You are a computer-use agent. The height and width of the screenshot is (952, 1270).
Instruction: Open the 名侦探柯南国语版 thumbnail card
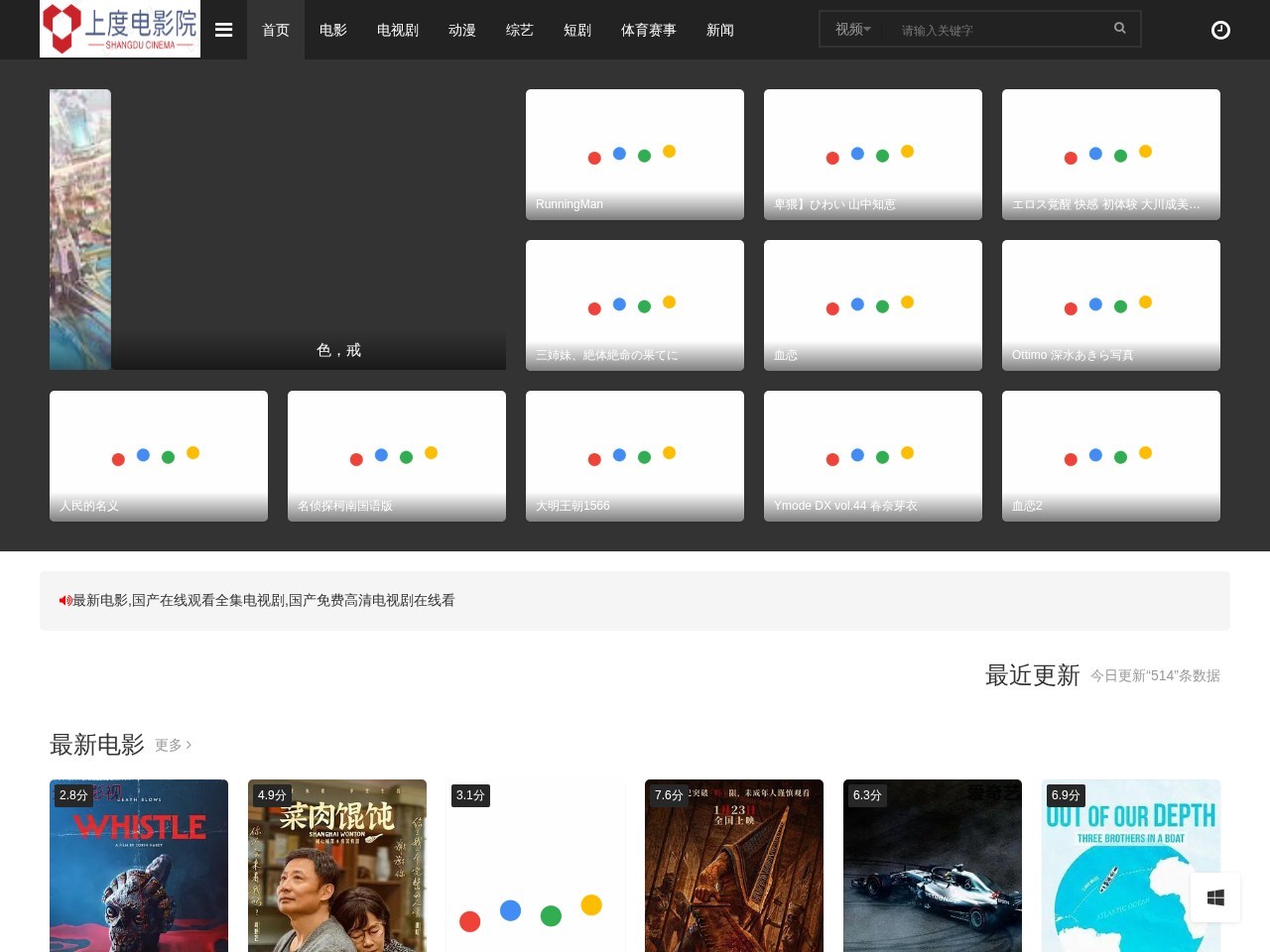(397, 456)
